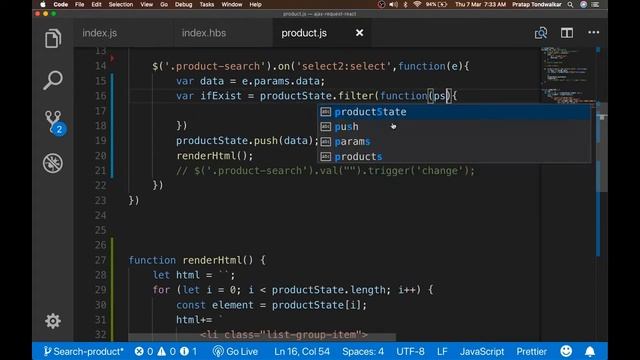The height and width of the screenshot is (360, 640).
Task: Open the Debug menu
Action: pyautogui.click(x=184, y=4)
